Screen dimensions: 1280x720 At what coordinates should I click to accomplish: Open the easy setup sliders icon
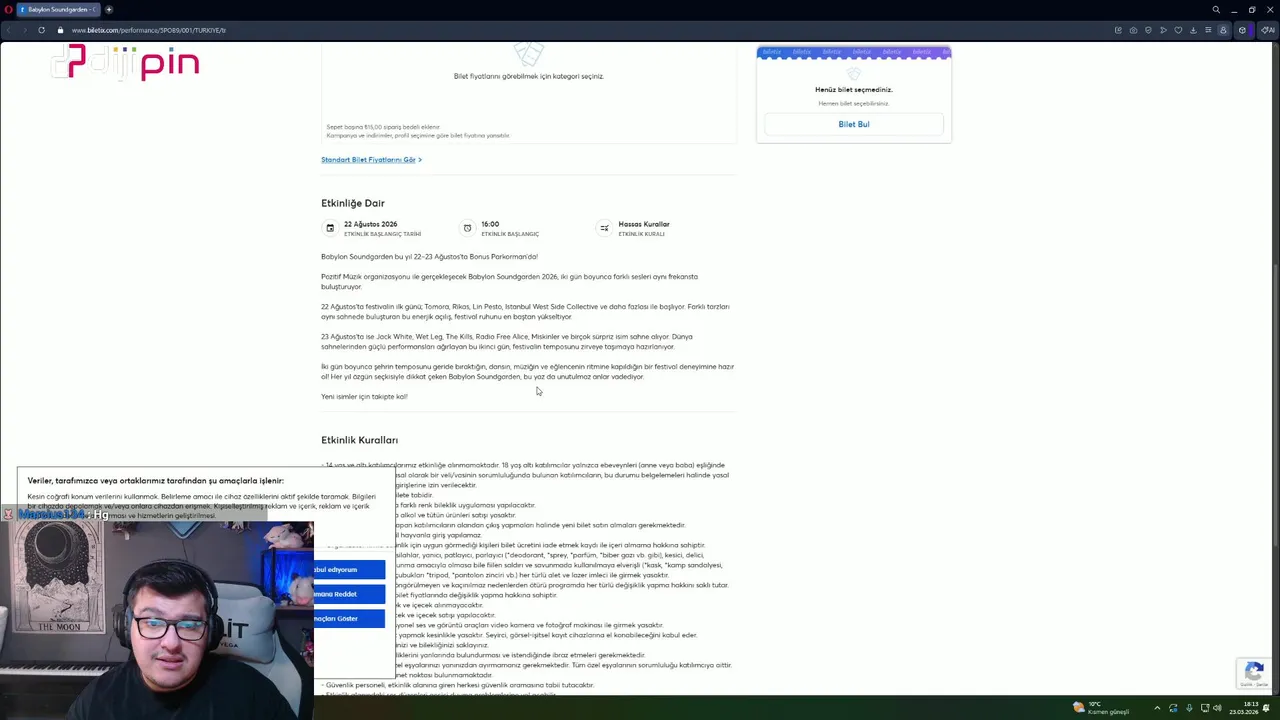1208,30
